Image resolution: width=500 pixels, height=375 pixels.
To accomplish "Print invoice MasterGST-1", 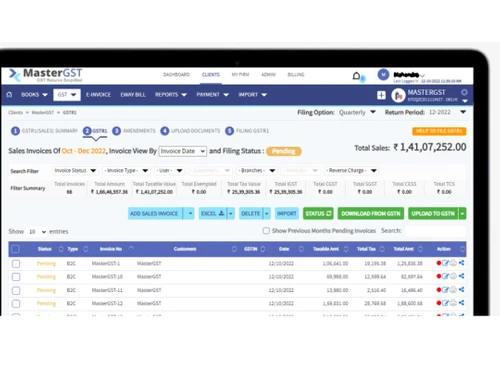I will [x=453, y=263].
